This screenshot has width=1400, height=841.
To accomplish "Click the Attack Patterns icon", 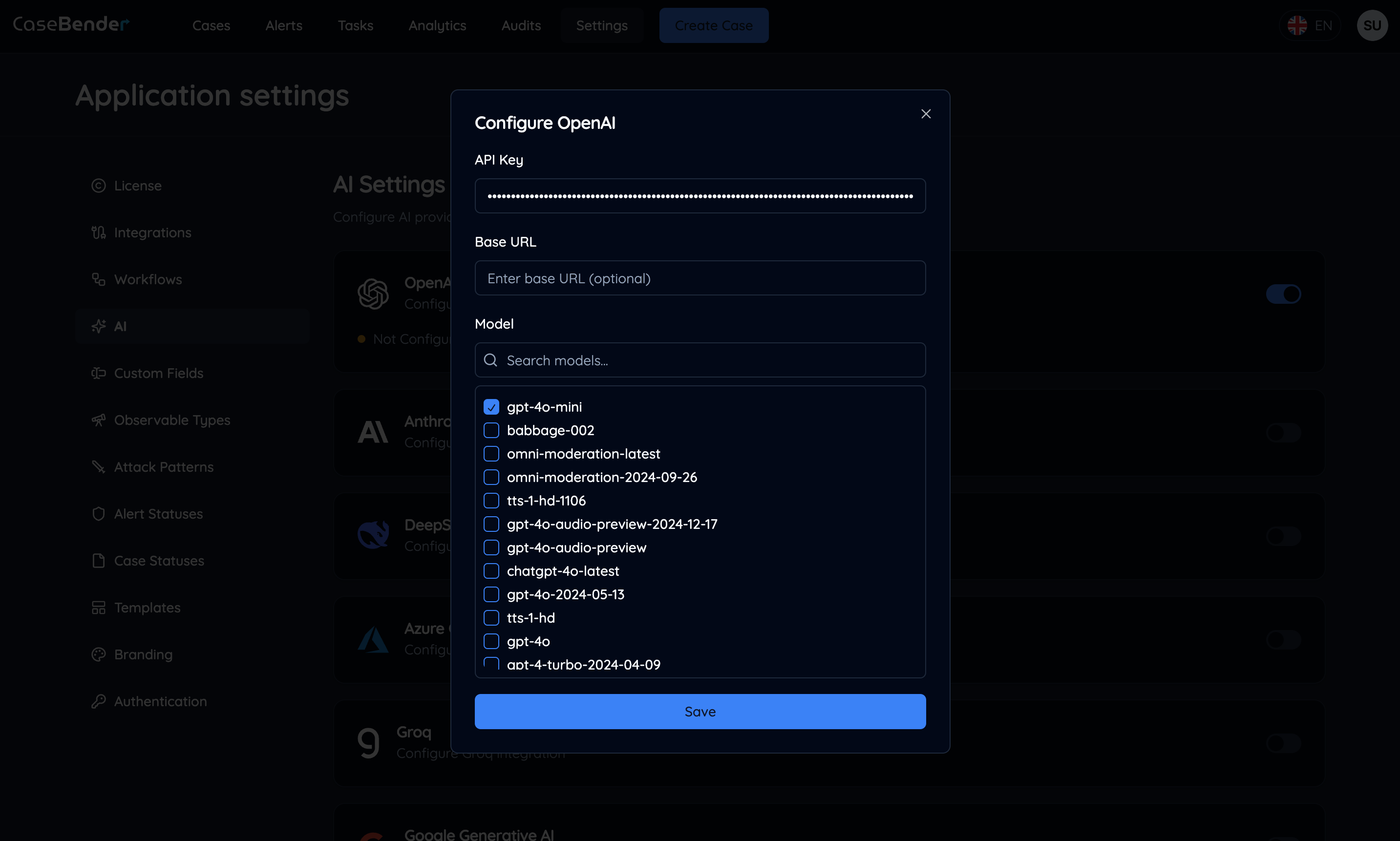I will (99, 467).
